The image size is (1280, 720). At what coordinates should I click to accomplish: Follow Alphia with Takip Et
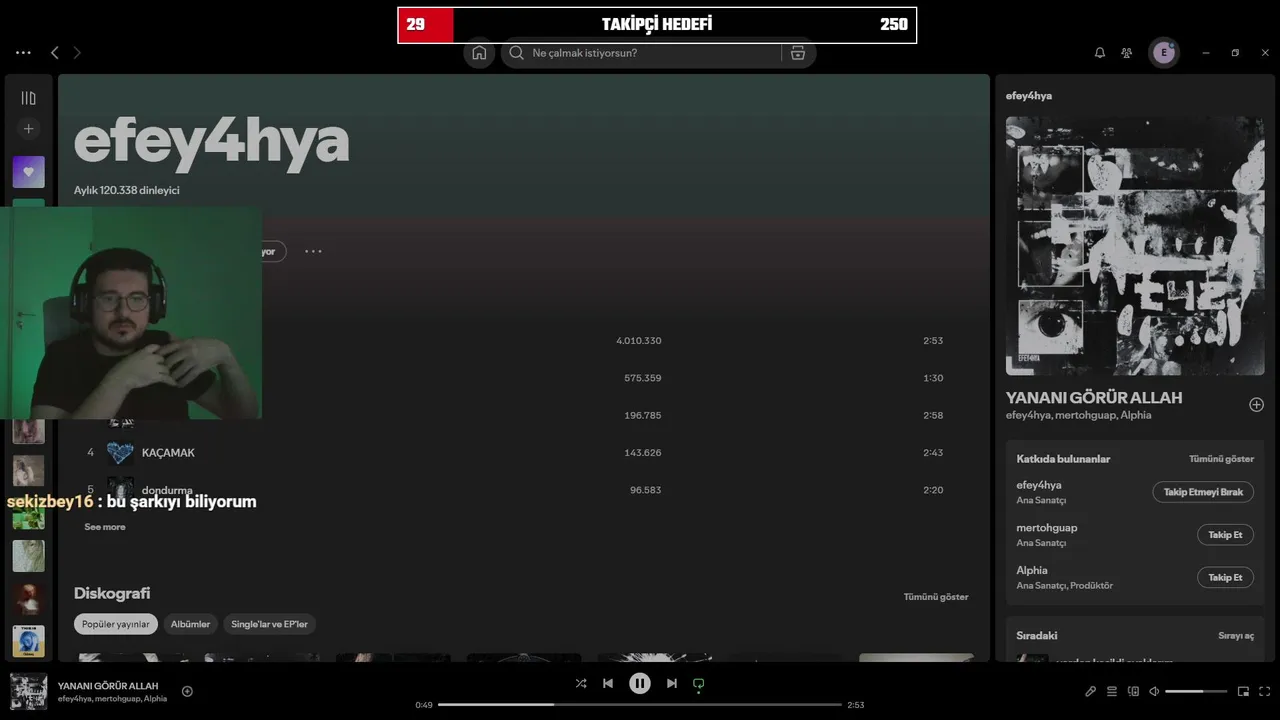coord(1225,577)
